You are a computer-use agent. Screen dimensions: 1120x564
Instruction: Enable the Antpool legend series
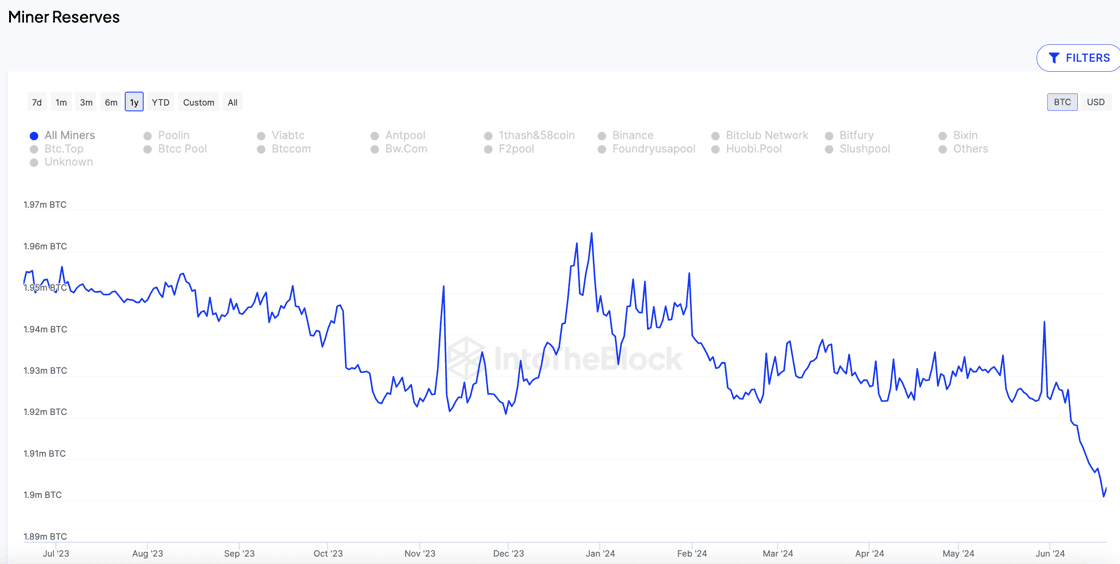click(x=405, y=135)
